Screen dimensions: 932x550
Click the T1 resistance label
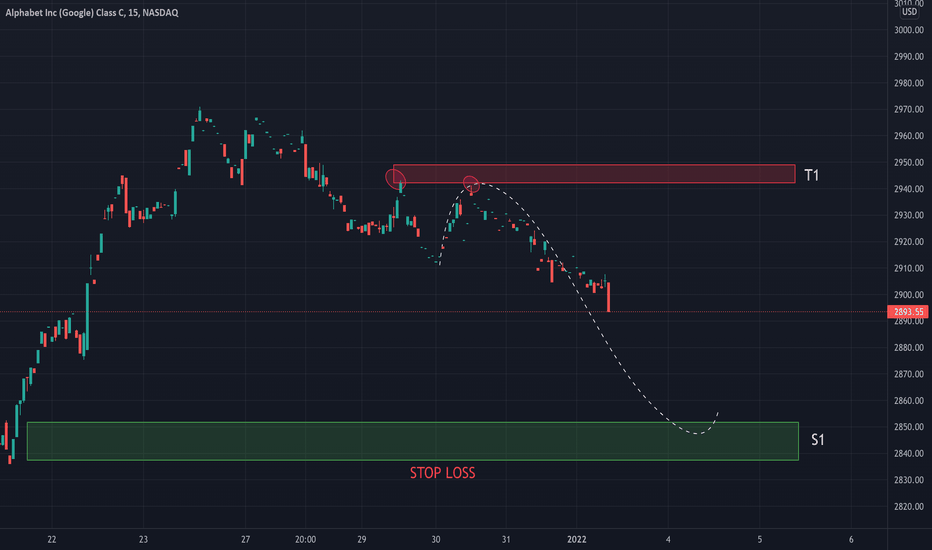point(811,175)
